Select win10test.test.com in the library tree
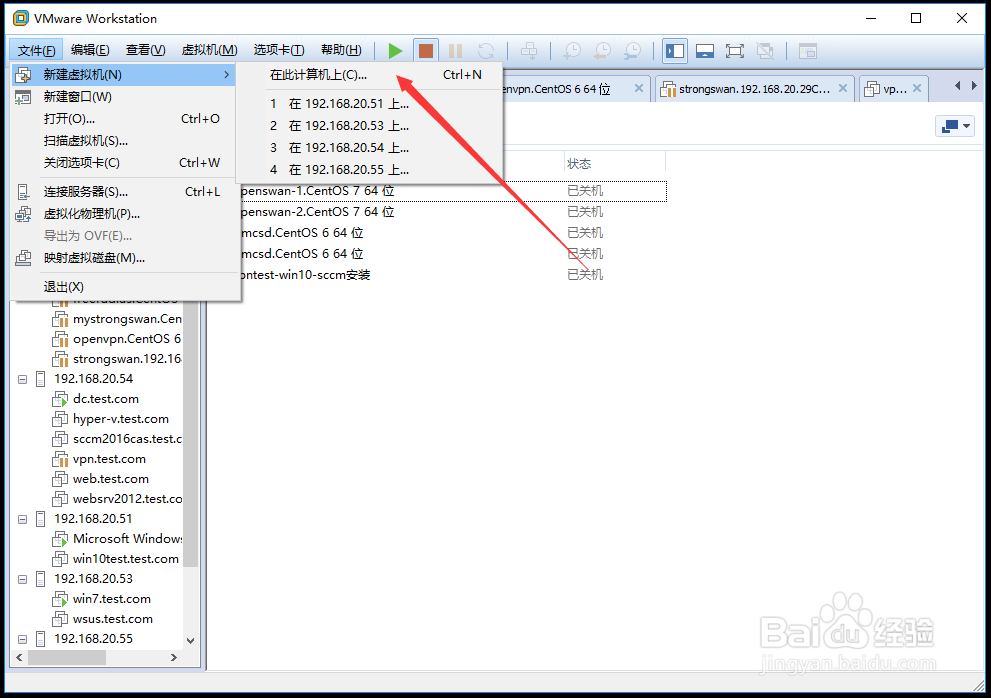This screenshot has width=991, height=698. [126, 559]
